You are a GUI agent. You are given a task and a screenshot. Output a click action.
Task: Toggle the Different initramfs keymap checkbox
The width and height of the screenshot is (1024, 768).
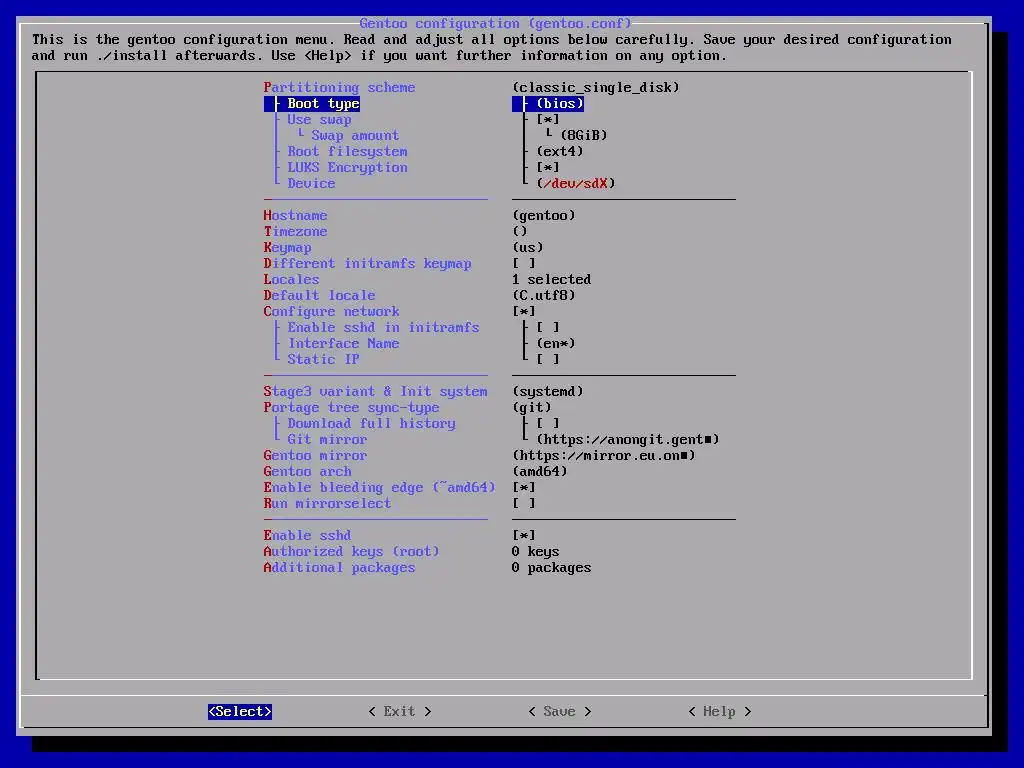(524, 263)
